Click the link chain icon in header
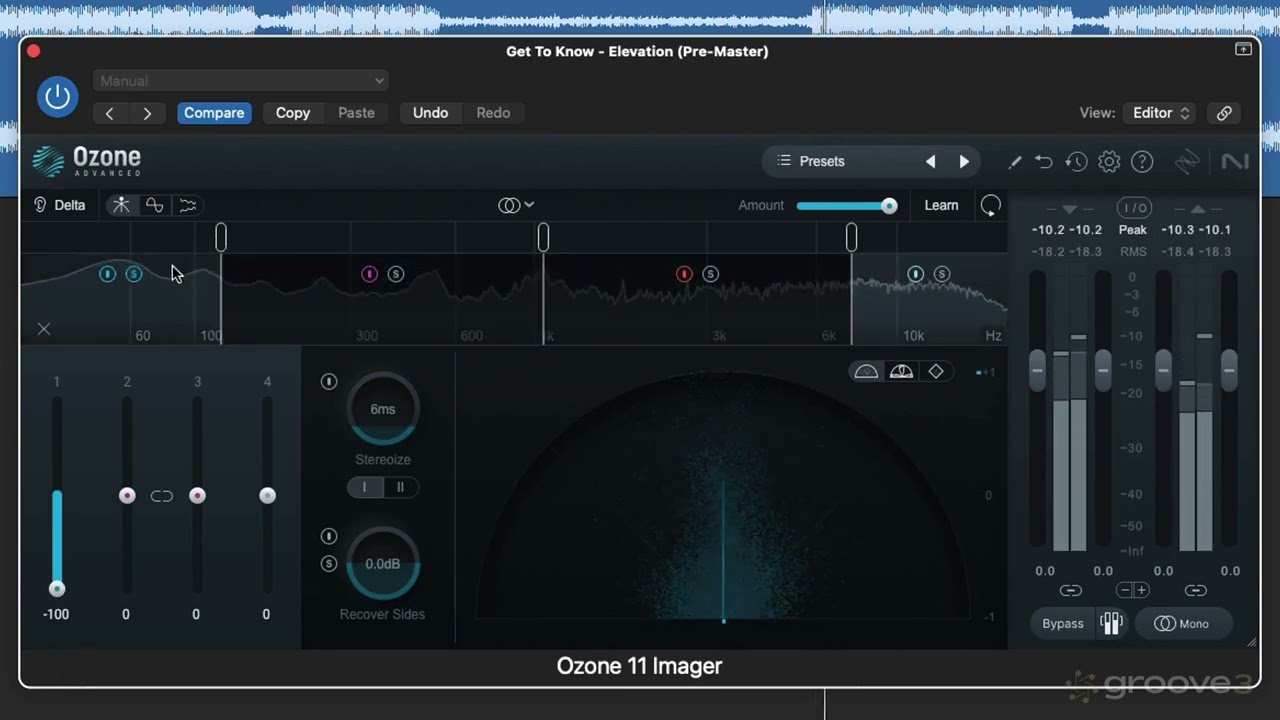The width and height of the screenshot is (1280, 720). point(1224,113)
